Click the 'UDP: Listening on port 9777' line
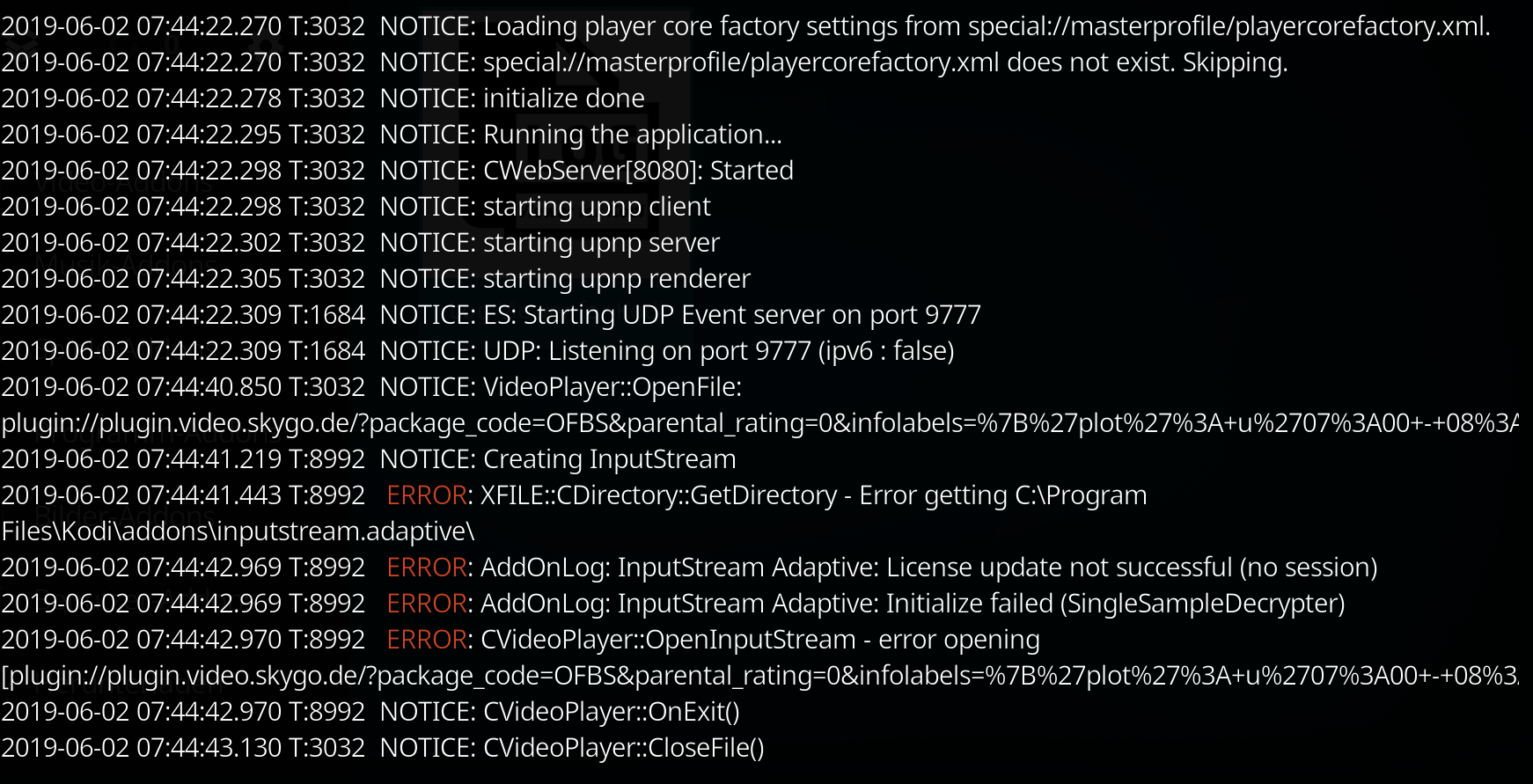The image size is (1533, 784). [x=478, y=351]
